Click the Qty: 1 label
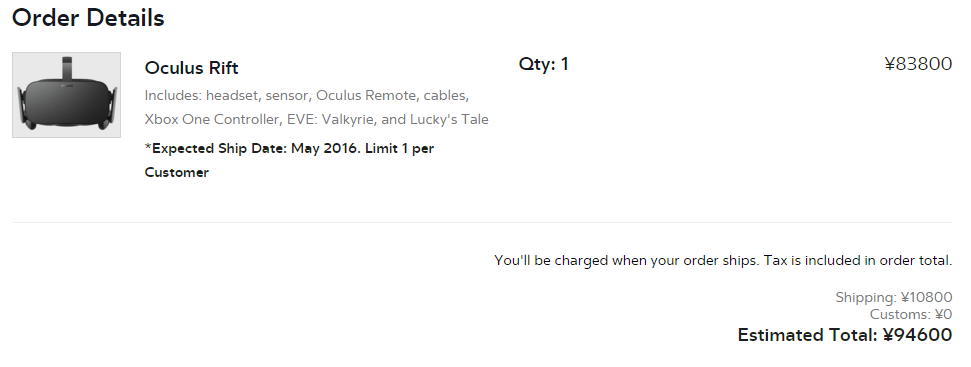 543,64
